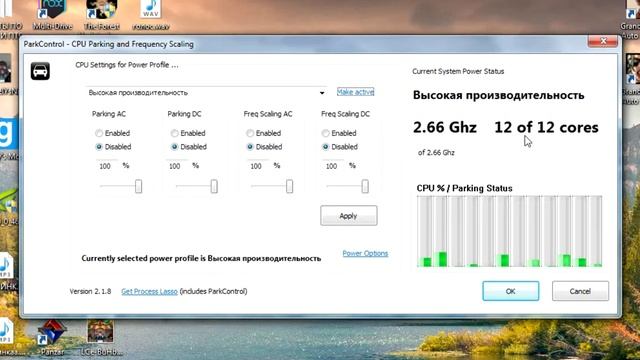Click the Parking AC percentage field
This screenshot has width=640, height=360.
pyautogui.click(x=107, y=166)
